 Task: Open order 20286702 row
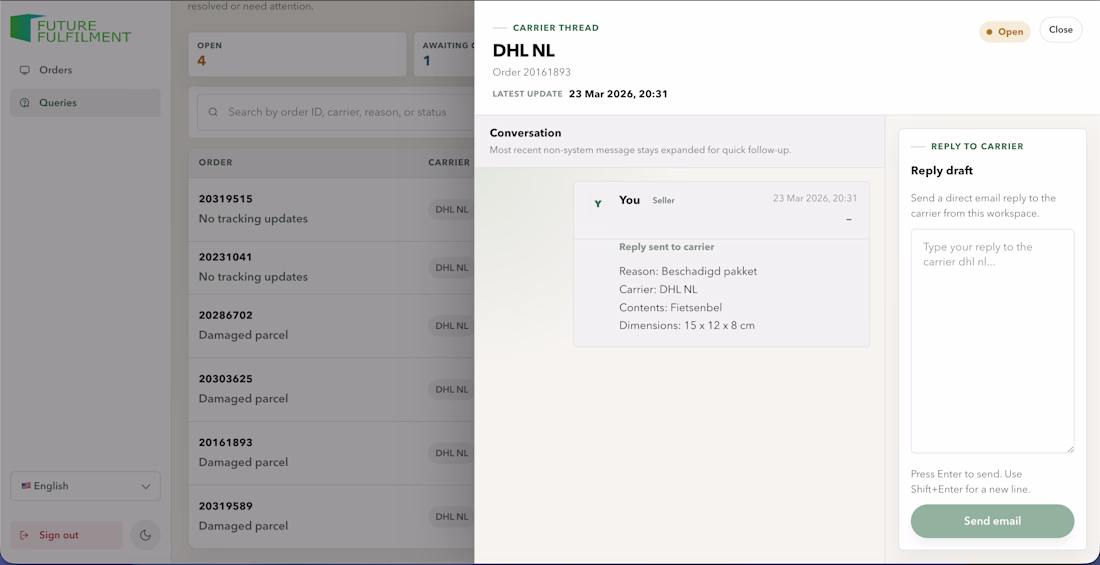tap(331, 326)
